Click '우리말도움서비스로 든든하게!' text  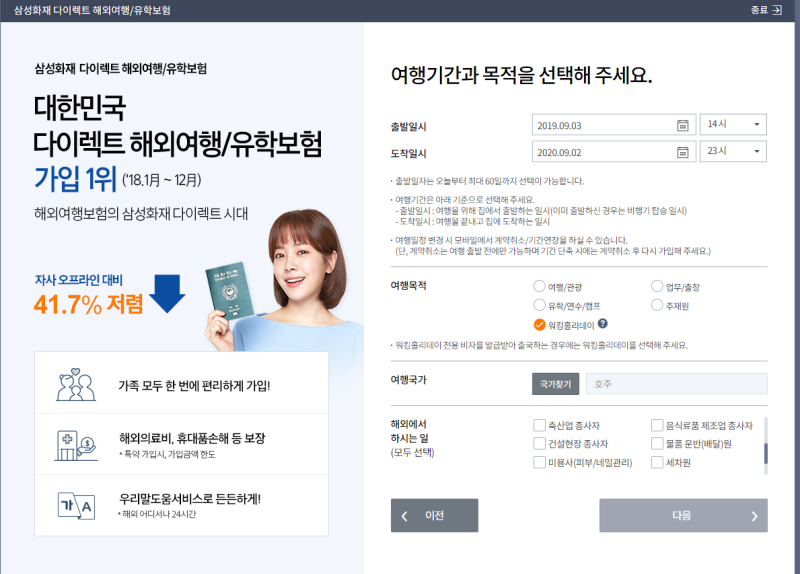click(190, 498)
